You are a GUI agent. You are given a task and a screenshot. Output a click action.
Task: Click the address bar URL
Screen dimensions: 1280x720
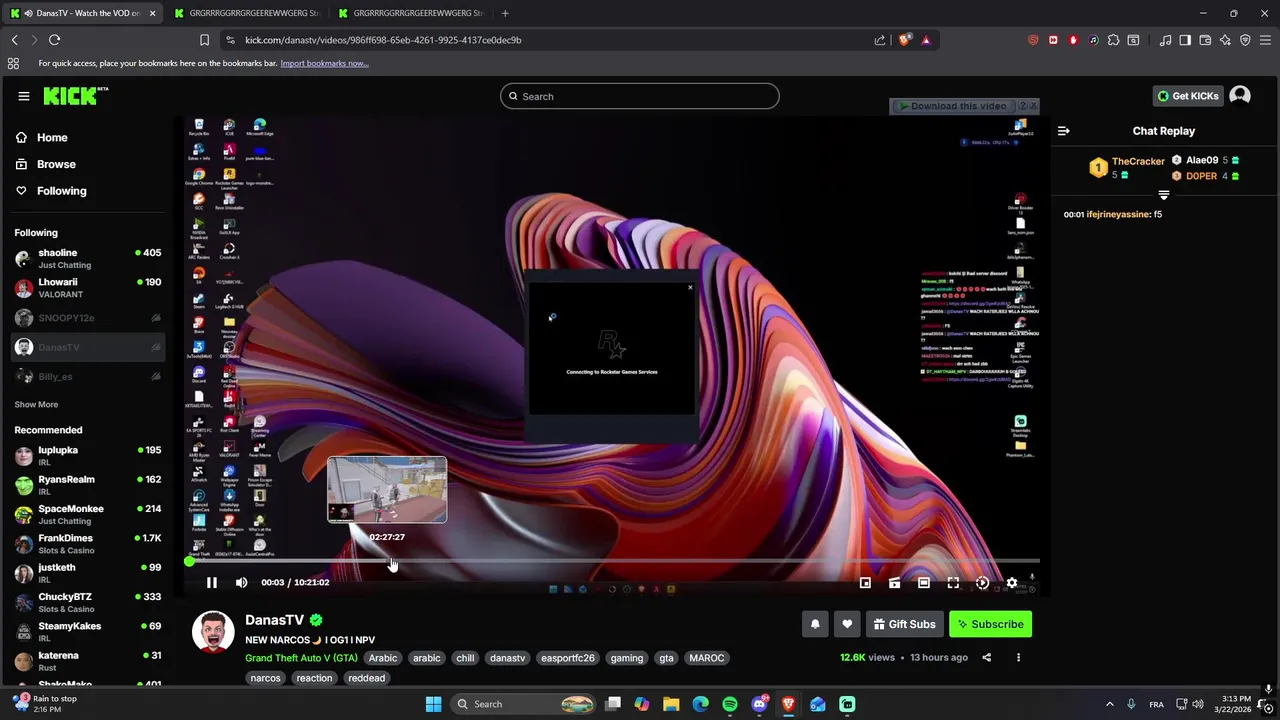[x=383, y=40]
